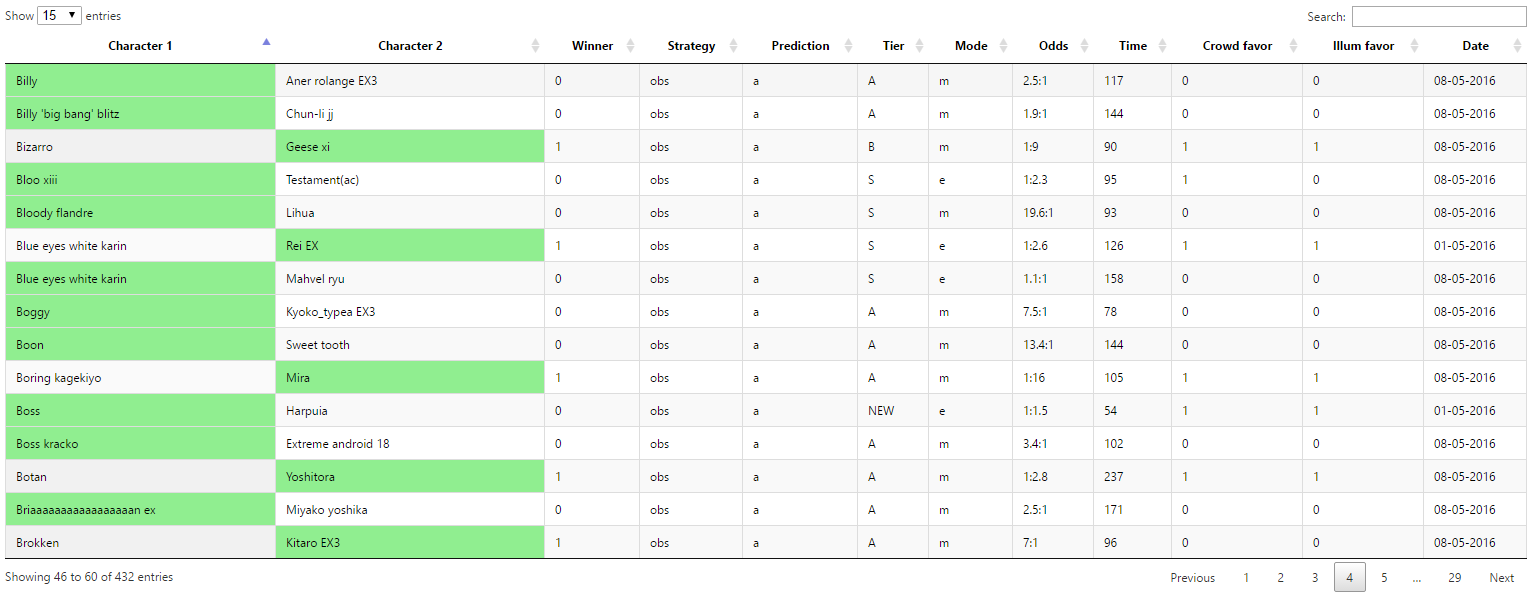This screenshot has height=597, width=1533.
Task: Select 'Aner rolange EX3' cell
Action: pos(410,81)
